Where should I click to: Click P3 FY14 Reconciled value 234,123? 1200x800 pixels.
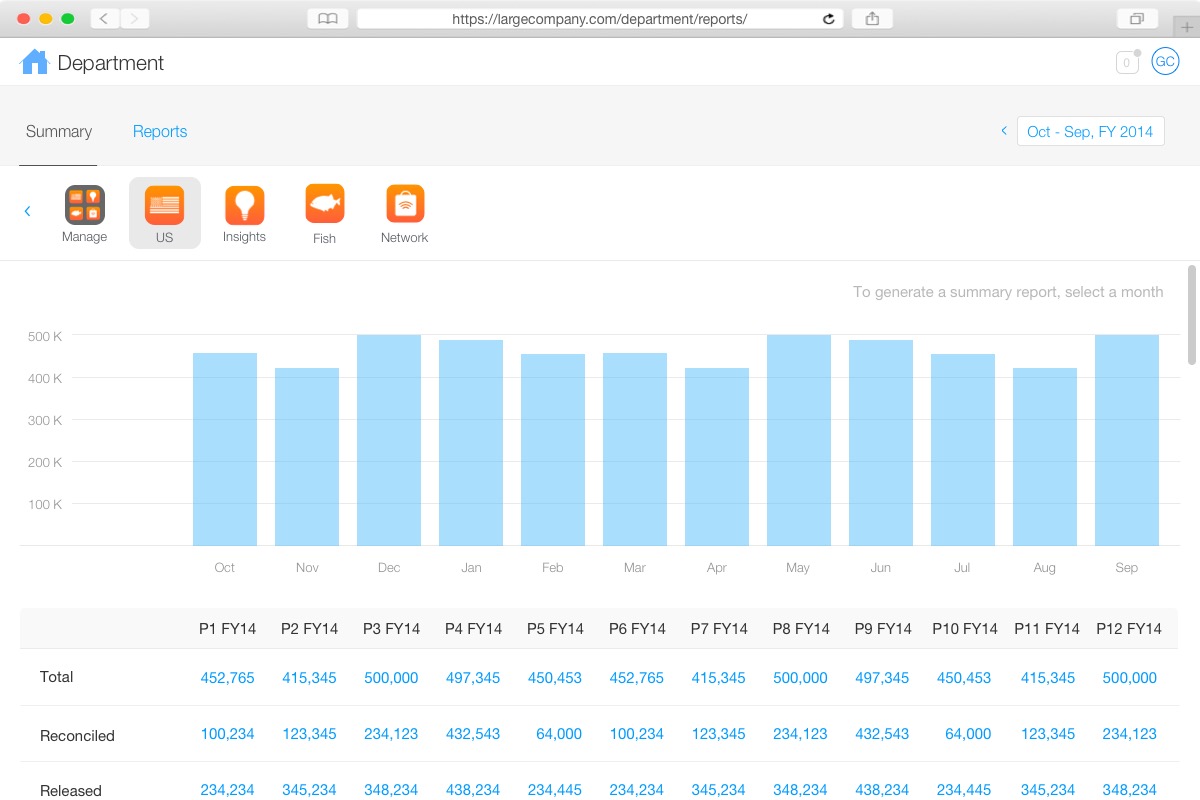391,734
